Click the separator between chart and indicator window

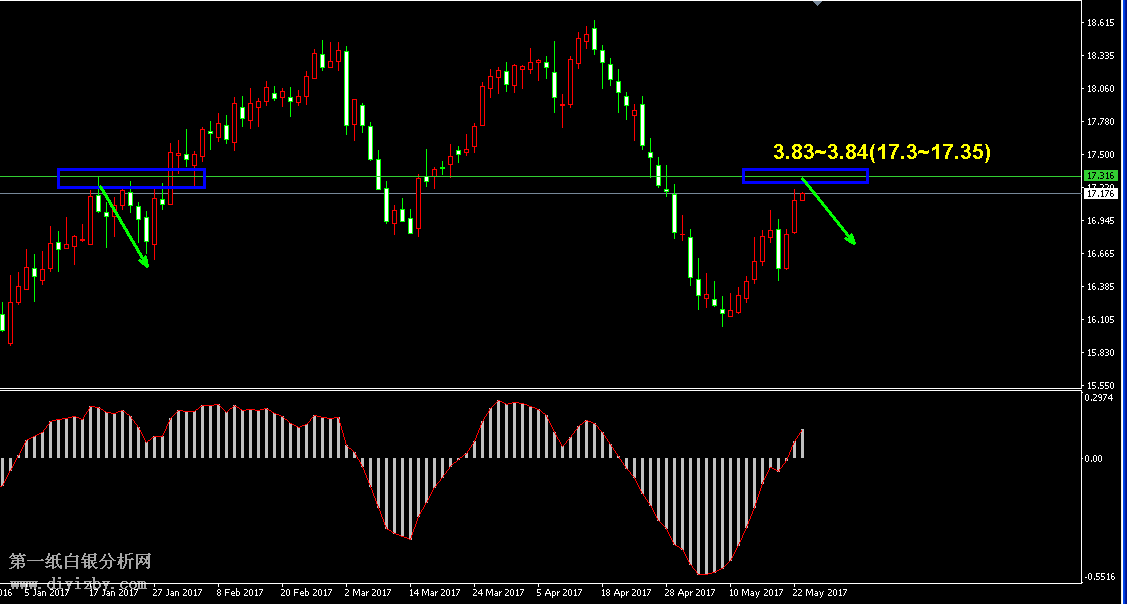(540, 388)
